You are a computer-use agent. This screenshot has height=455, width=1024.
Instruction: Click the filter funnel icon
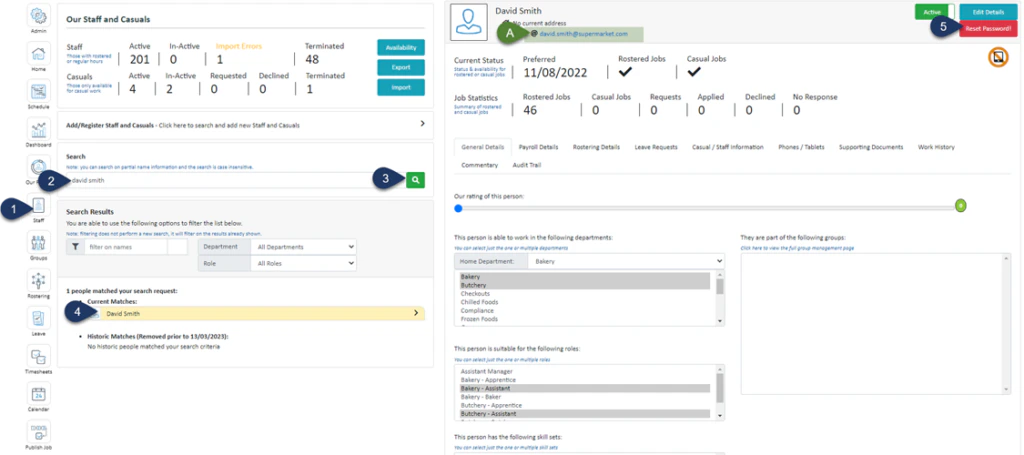click(75, 247)
